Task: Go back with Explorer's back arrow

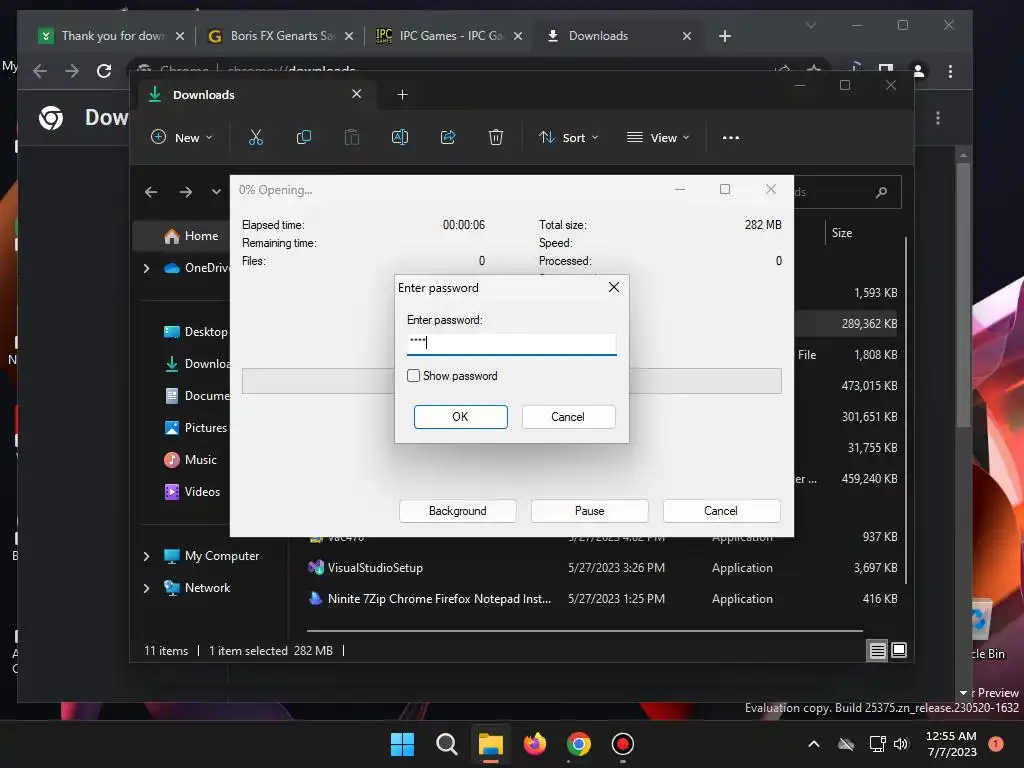Action: [151, 192]
